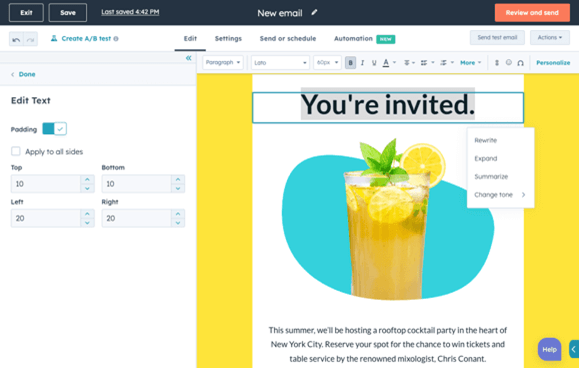Click the Personalize link
Image resolution: width=579 pixels, height=368 pixels.
pyautogui.click(x=553, y=63)
